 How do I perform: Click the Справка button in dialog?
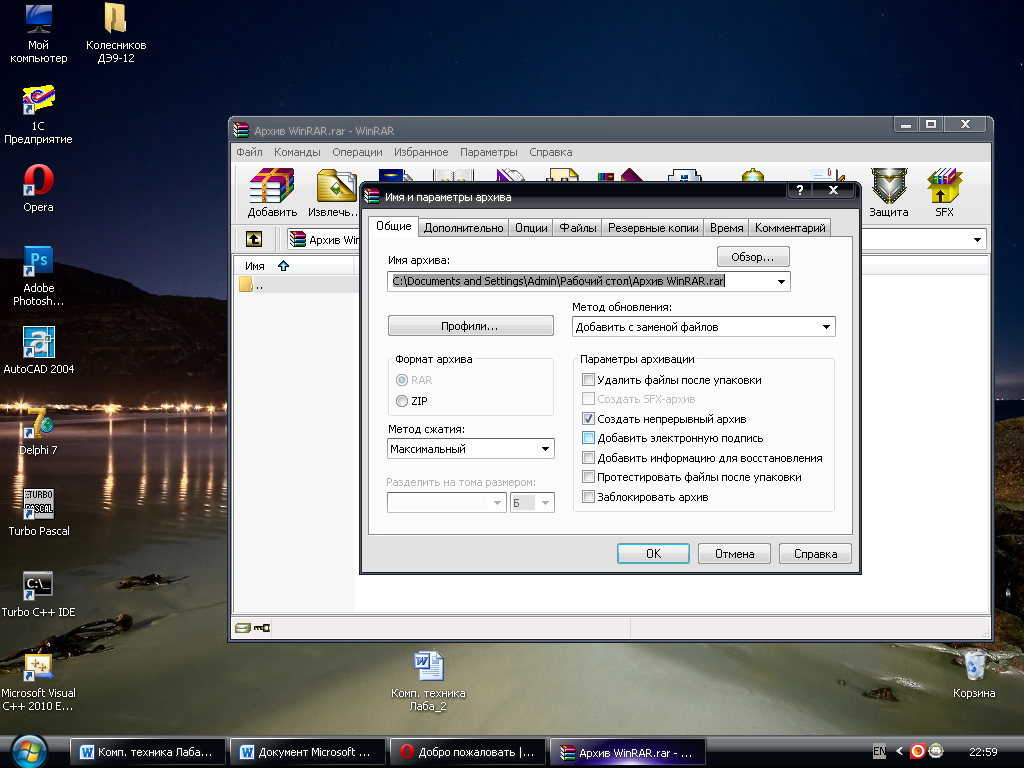click(x=815, y=554)
